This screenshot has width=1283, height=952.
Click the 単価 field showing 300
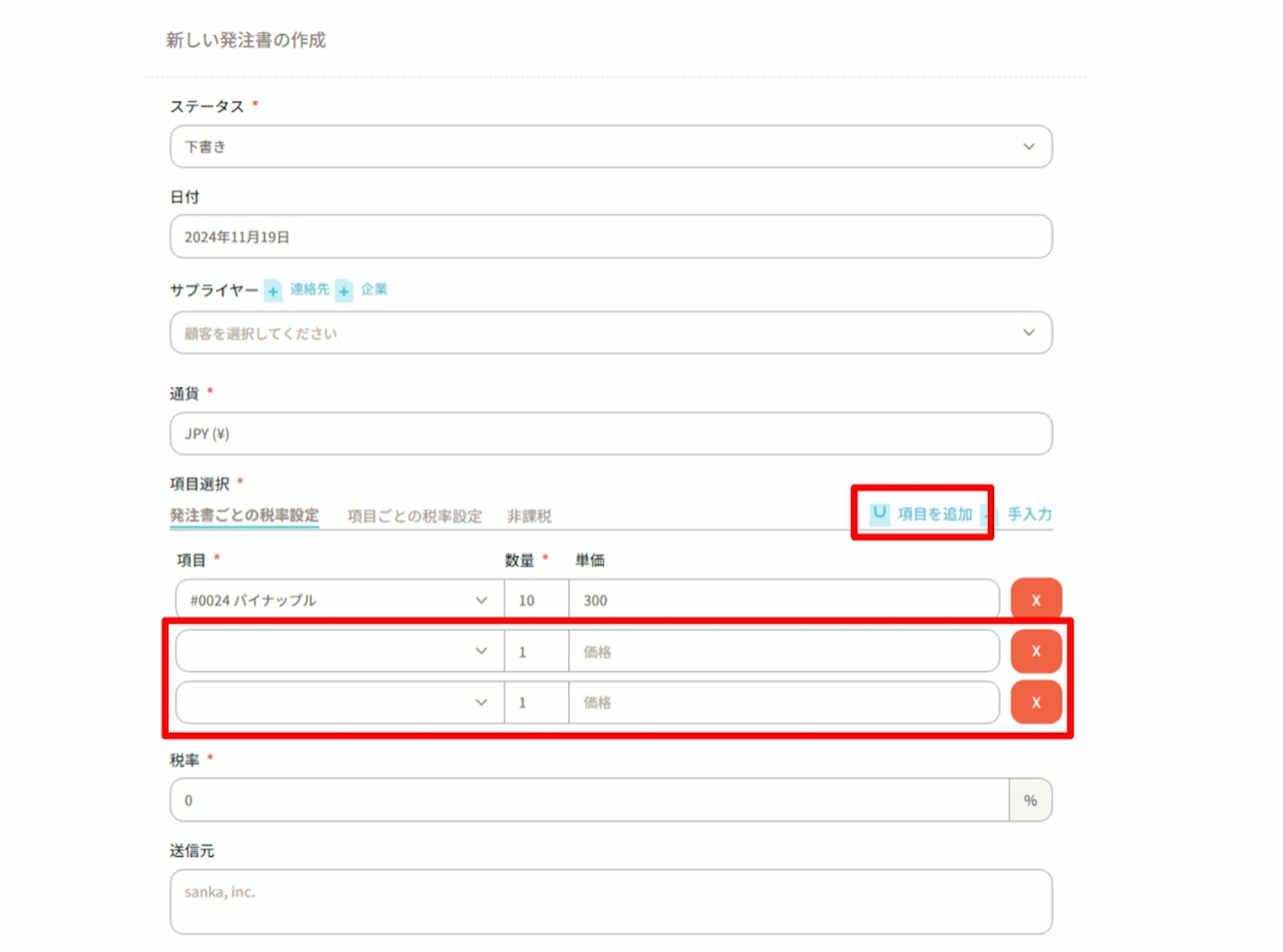pos(783,600)
